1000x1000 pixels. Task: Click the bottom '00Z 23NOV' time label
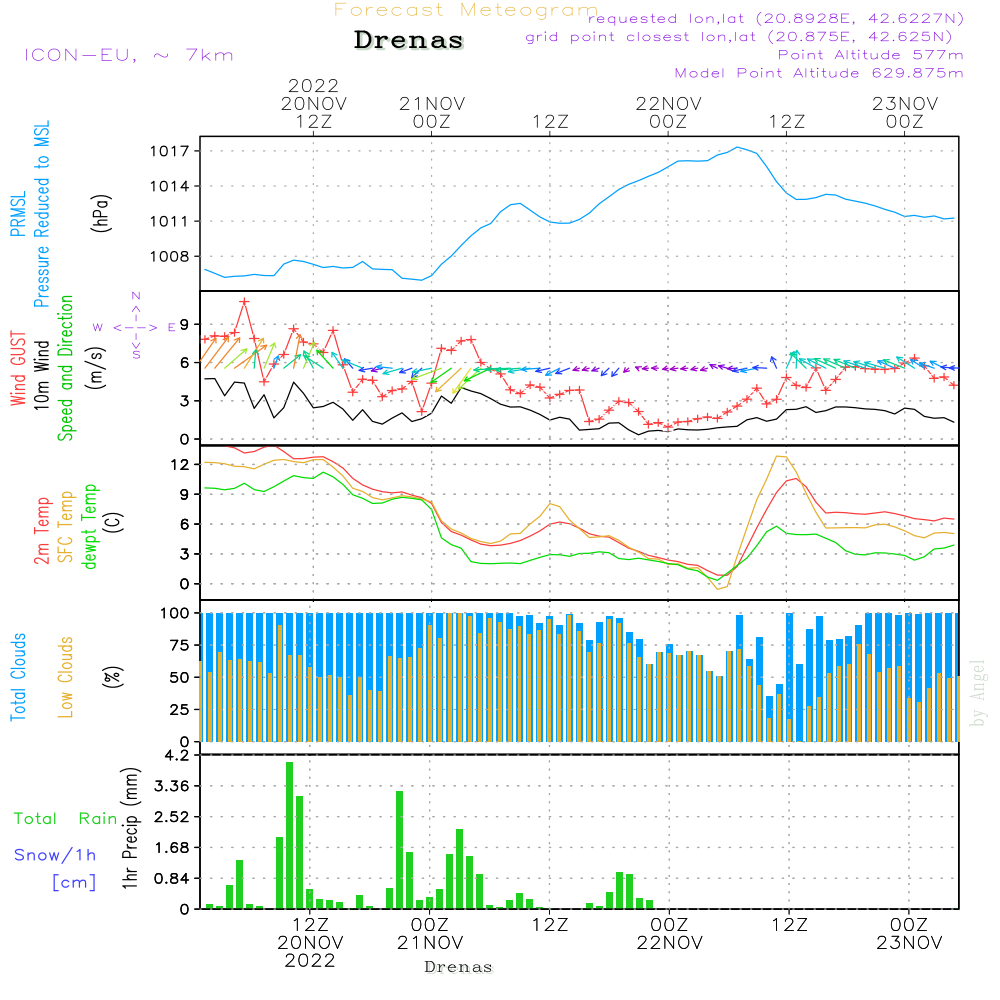909,934
